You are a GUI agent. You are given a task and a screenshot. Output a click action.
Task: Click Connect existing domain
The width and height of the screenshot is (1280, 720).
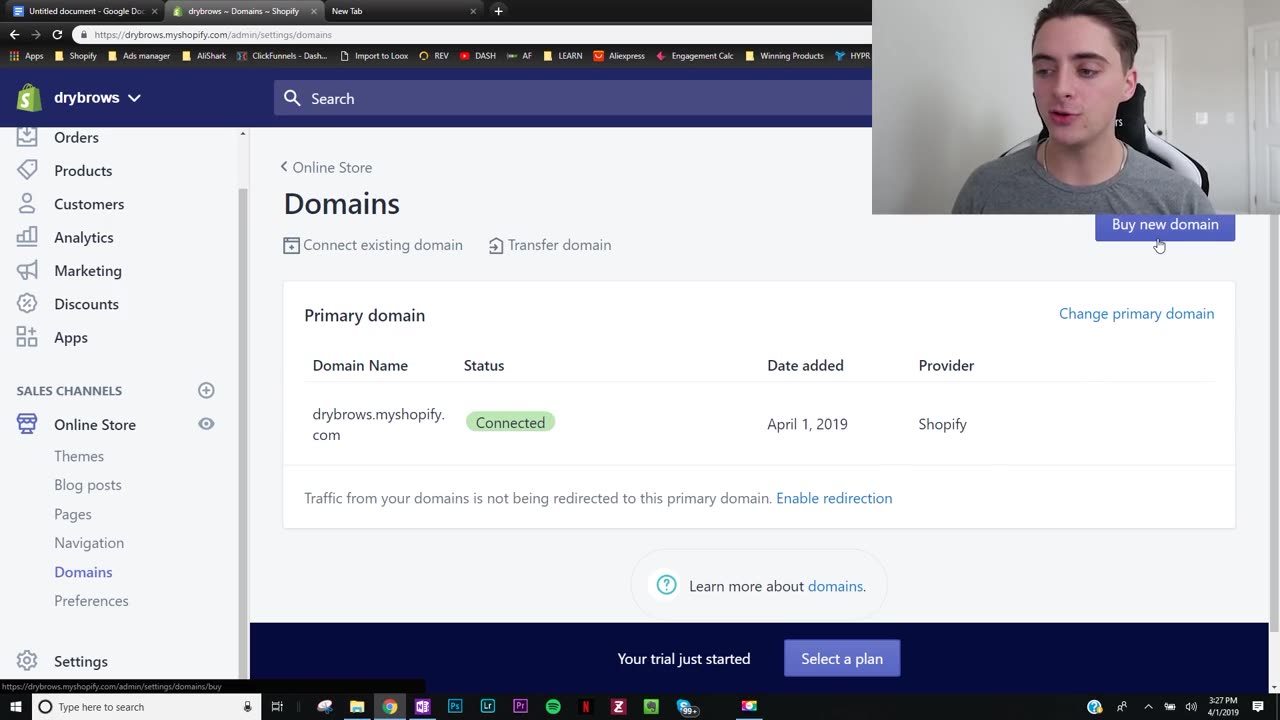click(x=373, y=245)
